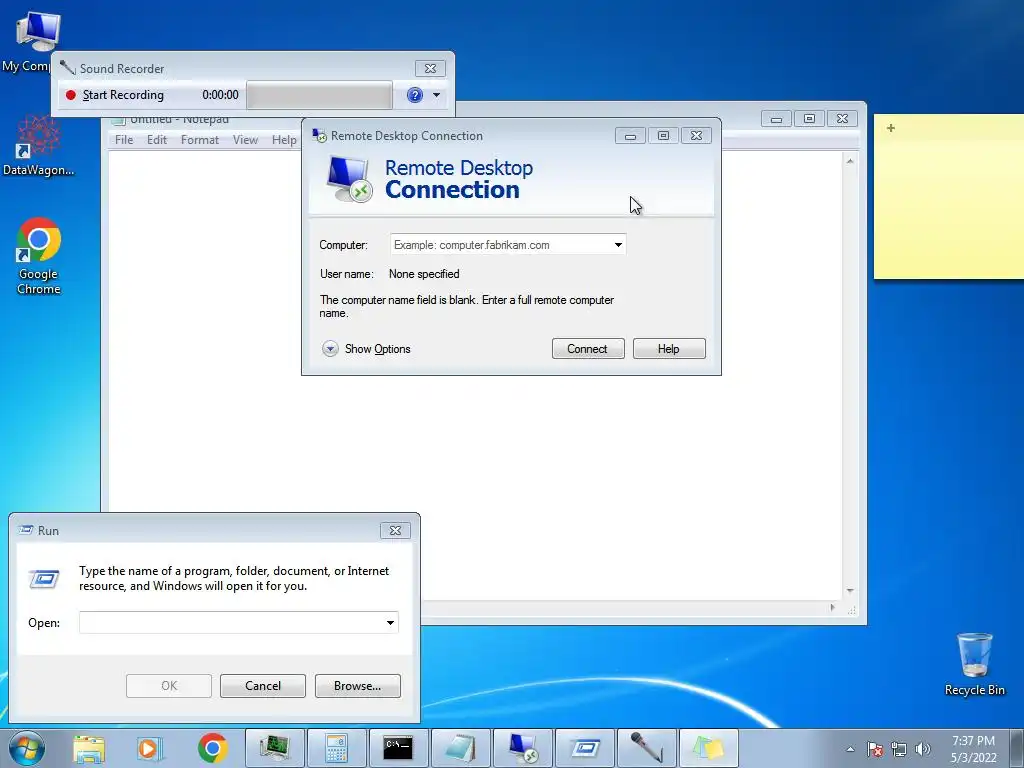Select the DataWagon desktop shortcut

[38, 145]
